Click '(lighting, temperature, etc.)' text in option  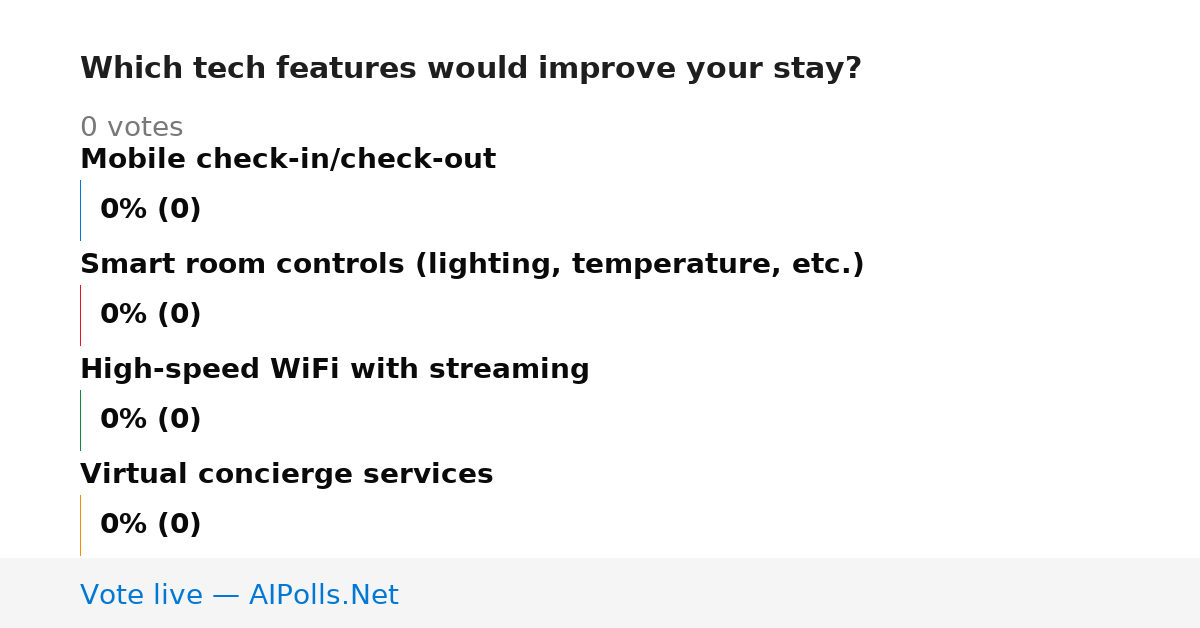640,265
